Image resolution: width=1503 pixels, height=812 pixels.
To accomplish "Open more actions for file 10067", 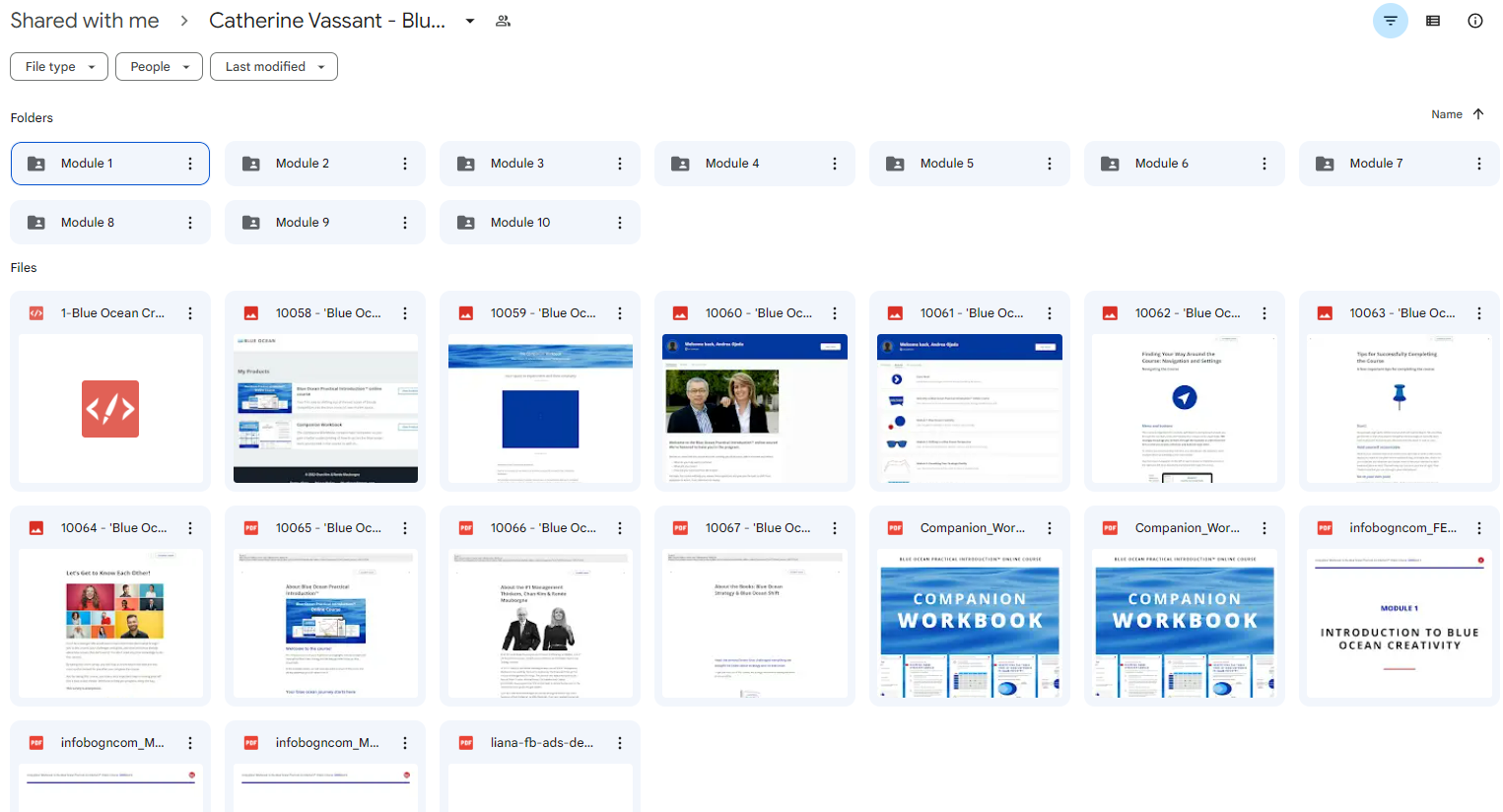I will (835, 528).
